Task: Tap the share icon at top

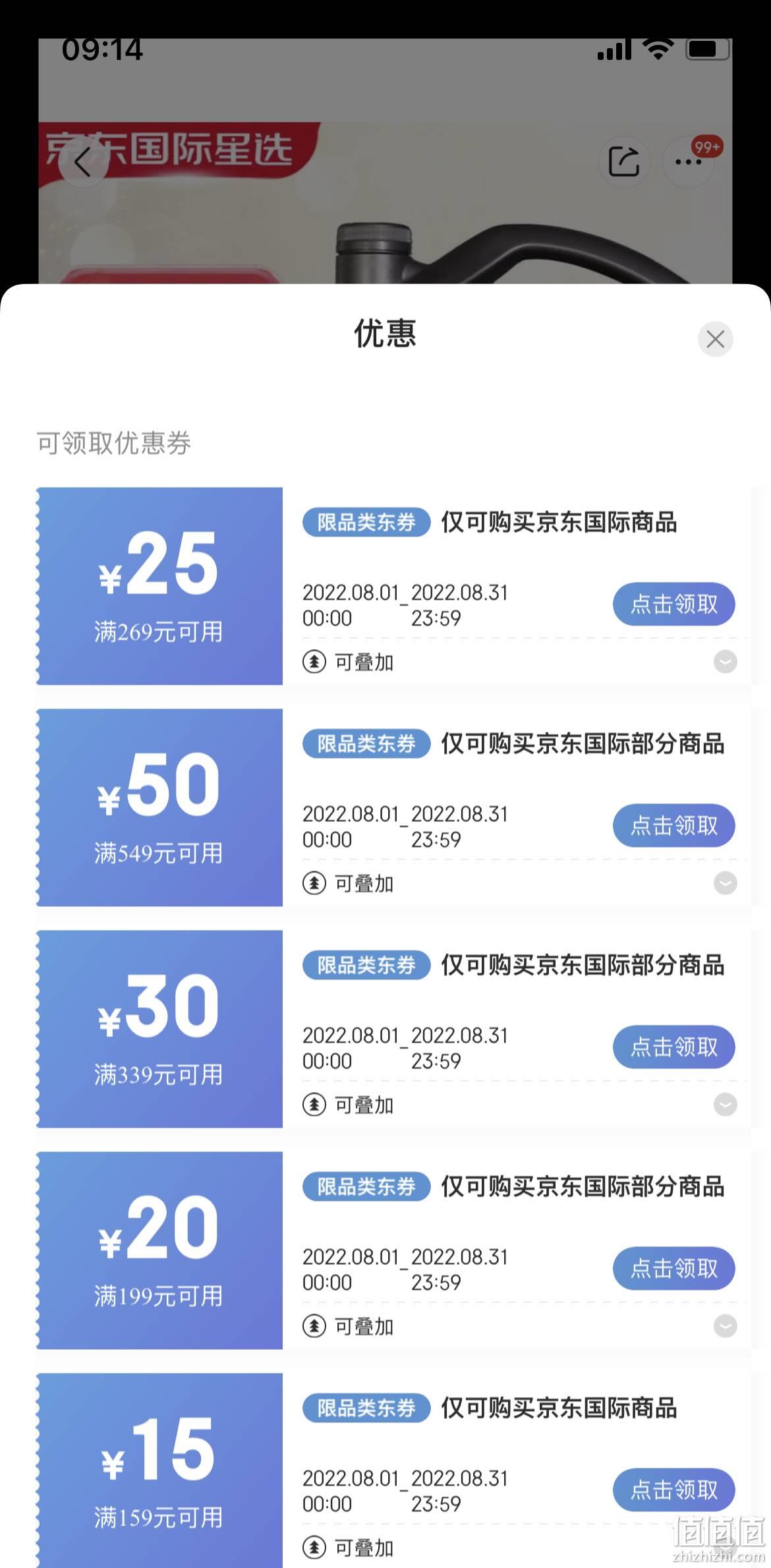Action: [623, 162]
